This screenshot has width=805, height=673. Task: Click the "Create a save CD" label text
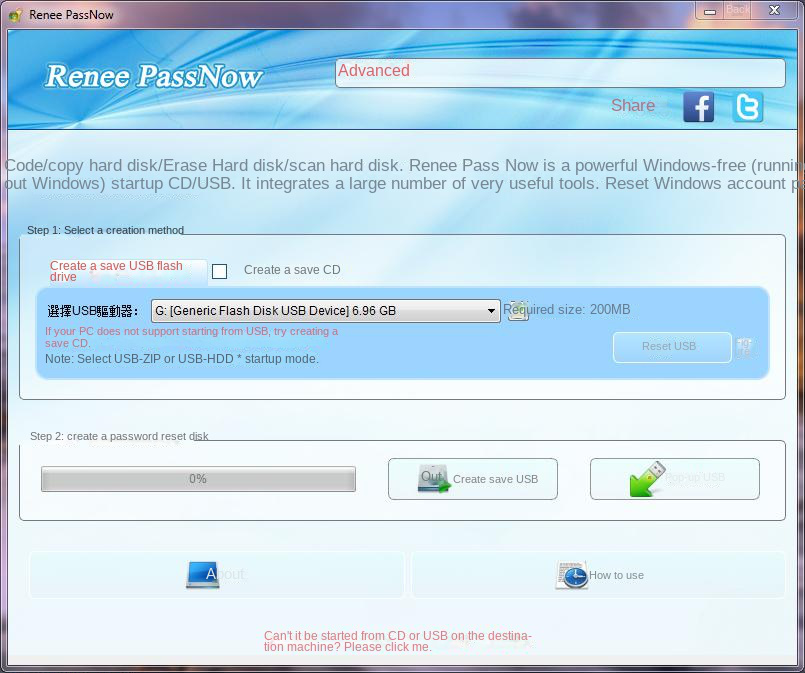292,270
